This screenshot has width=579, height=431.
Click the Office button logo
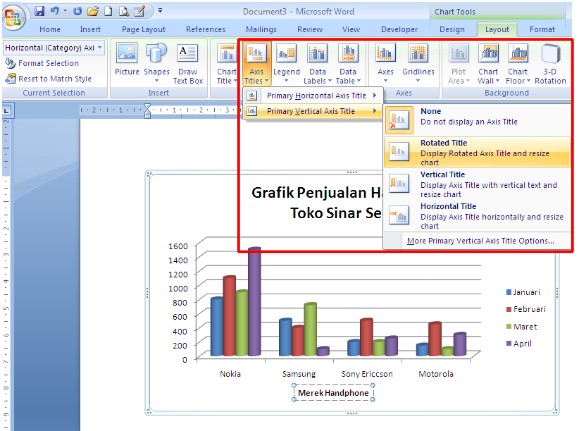tap(13, 17)
